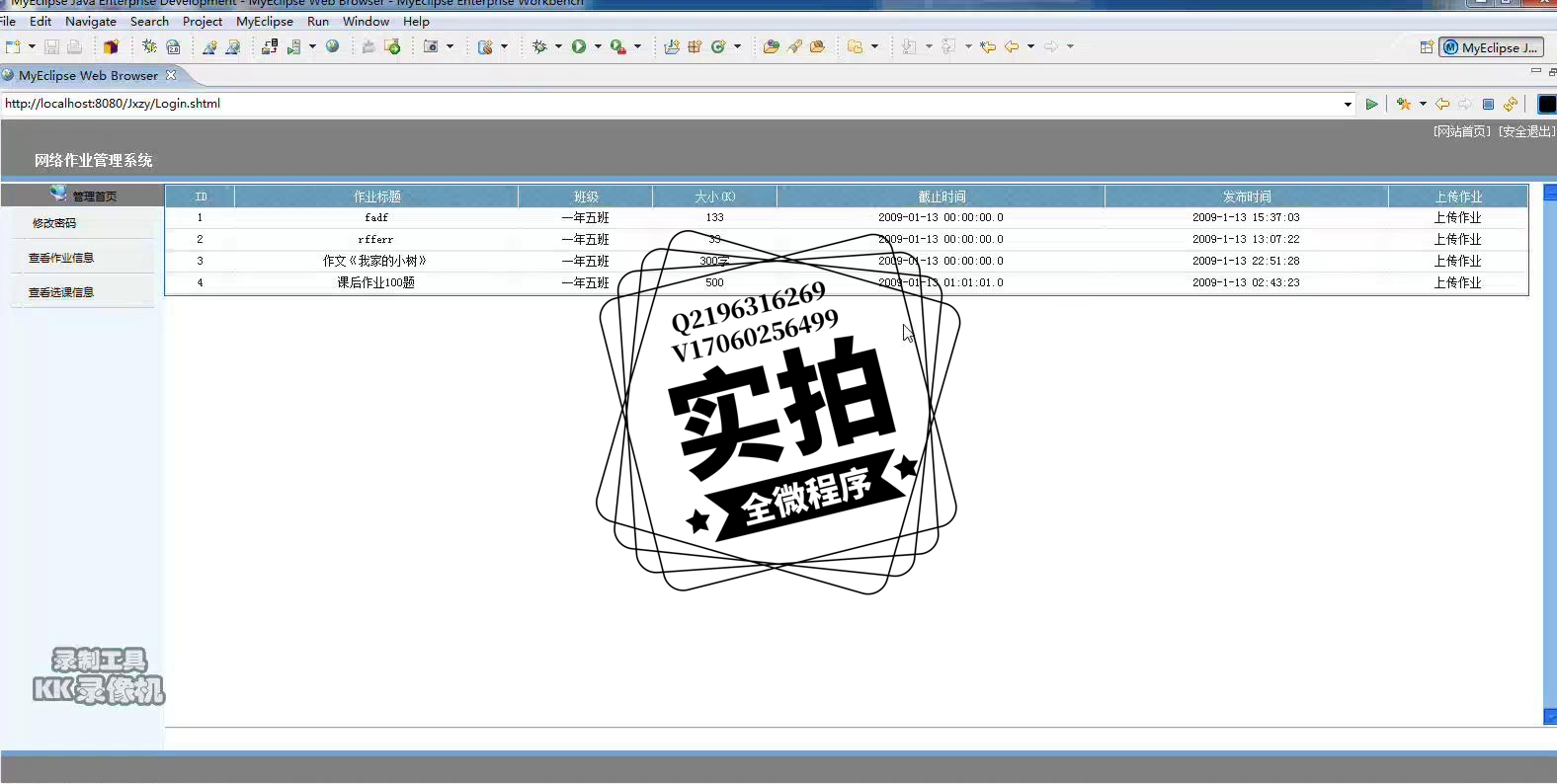The width and height of the screenshot is (1557, 784).
Task: Click the browser Refresh icon
Action: click(1511, 104)
